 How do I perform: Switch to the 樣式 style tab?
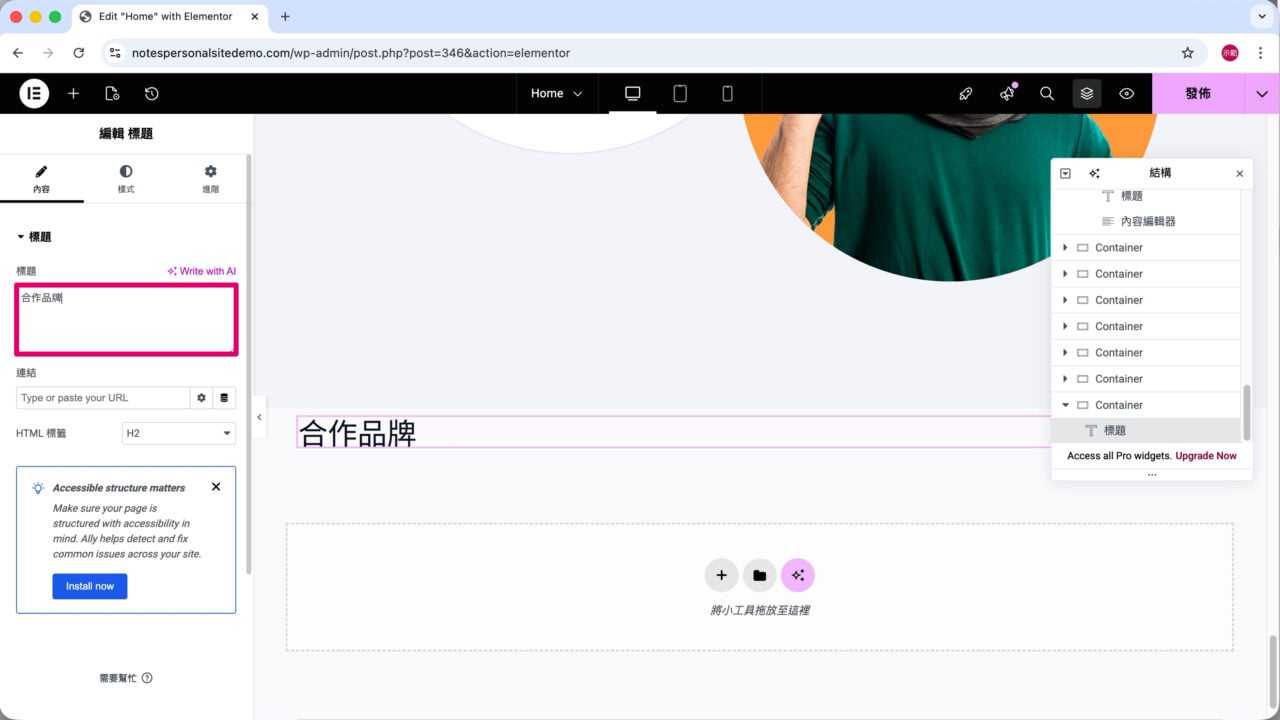pyautogui.click(x=126, y=179)
